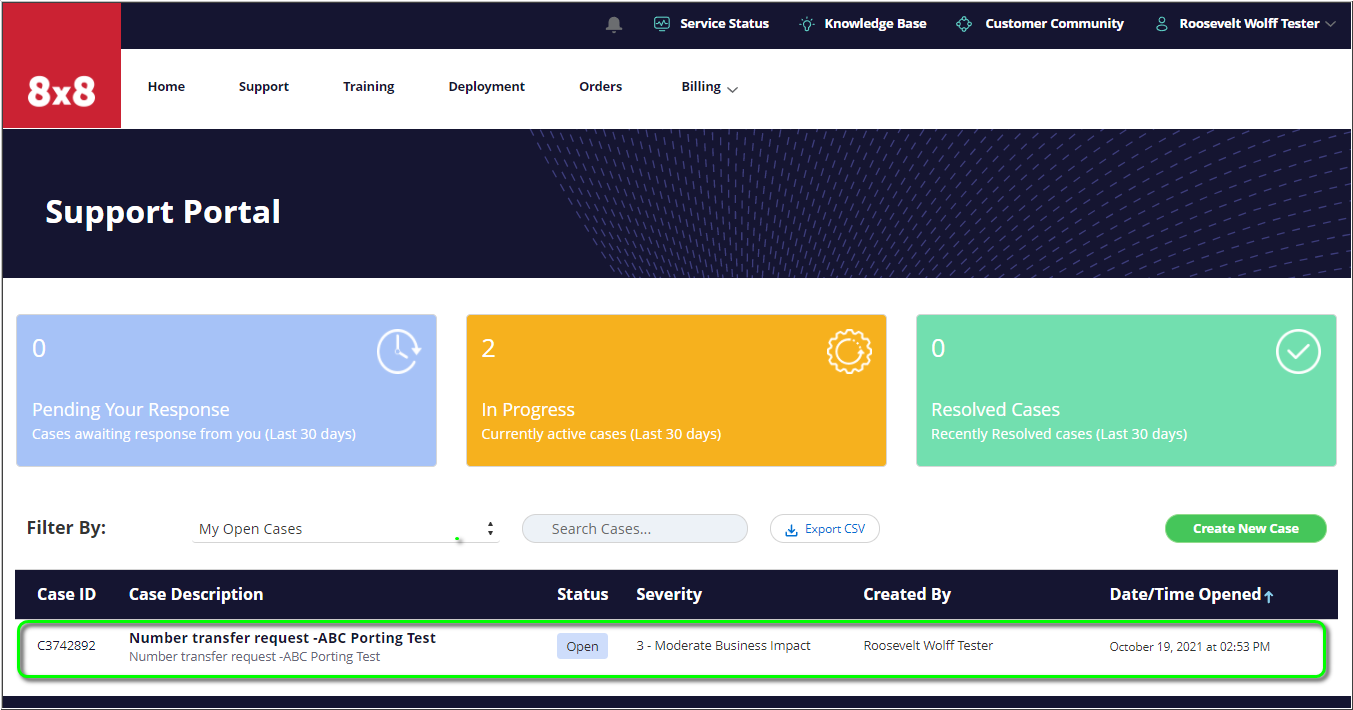Open the In Progress cases card

(x=676, y=391)
